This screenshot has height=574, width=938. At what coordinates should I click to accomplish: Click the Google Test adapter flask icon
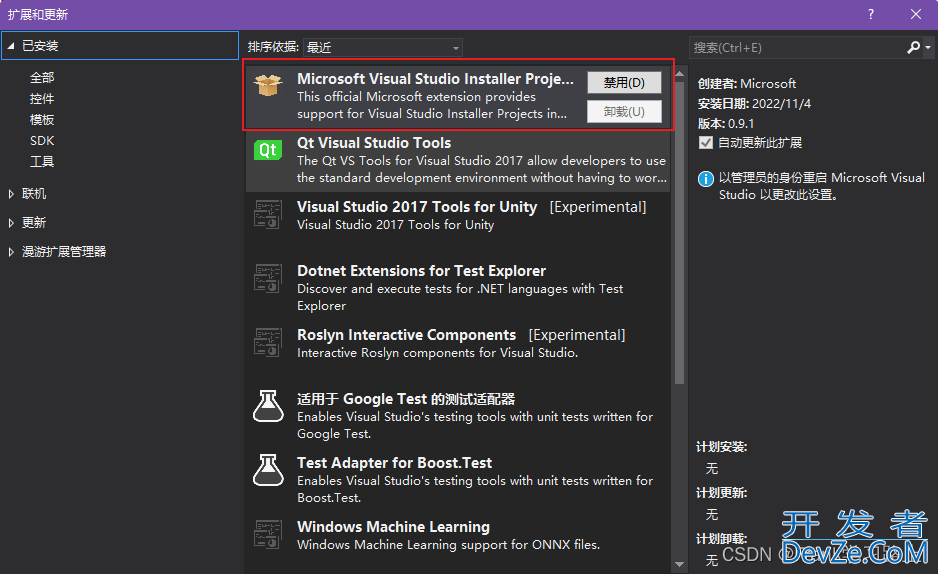(x=267, y=406)
